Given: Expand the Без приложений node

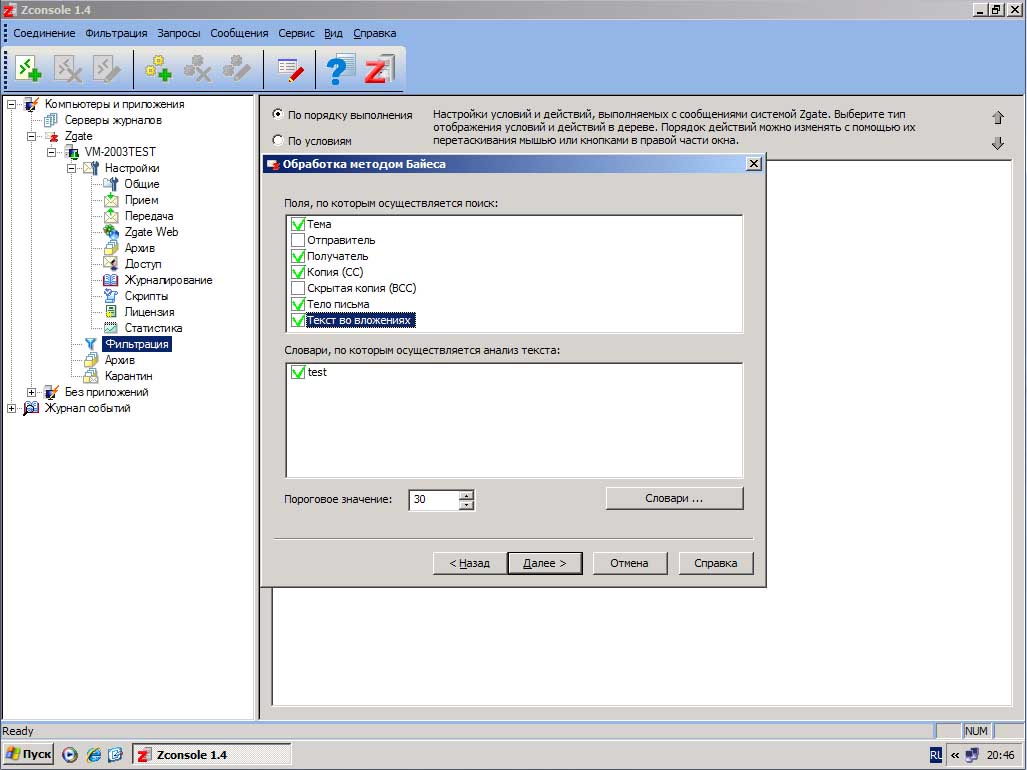Looking at the screenshot, I should tap(31, 392).
